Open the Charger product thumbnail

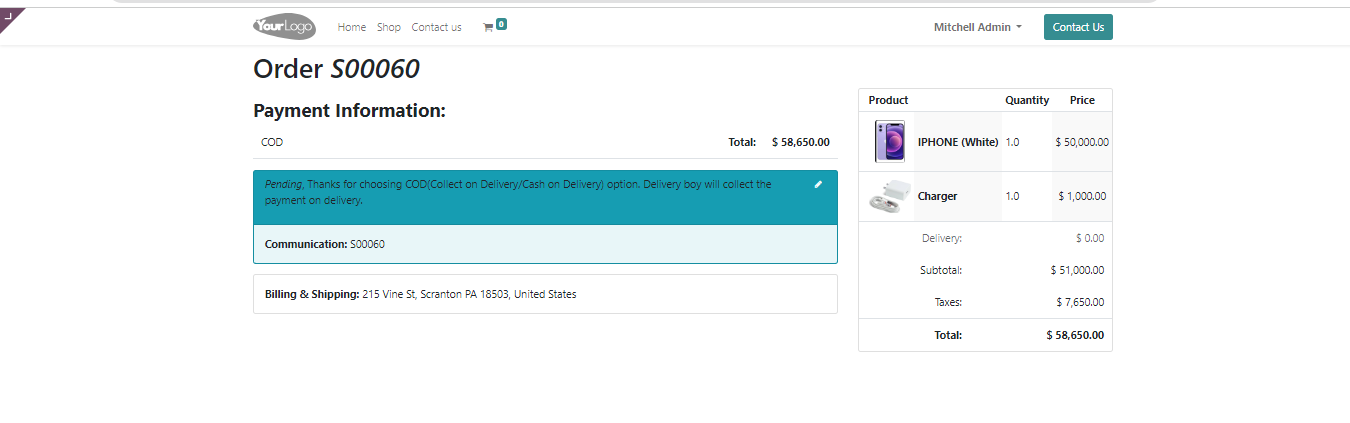click(x=887, y=196)
